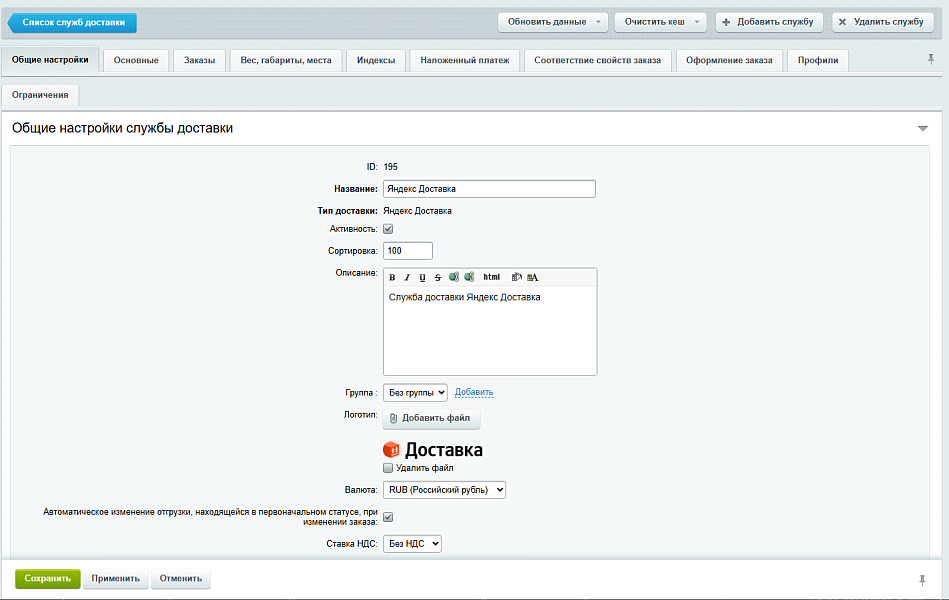949x600 pixels.
Task: Toggle the Активность checkbox
Action: 389,229
